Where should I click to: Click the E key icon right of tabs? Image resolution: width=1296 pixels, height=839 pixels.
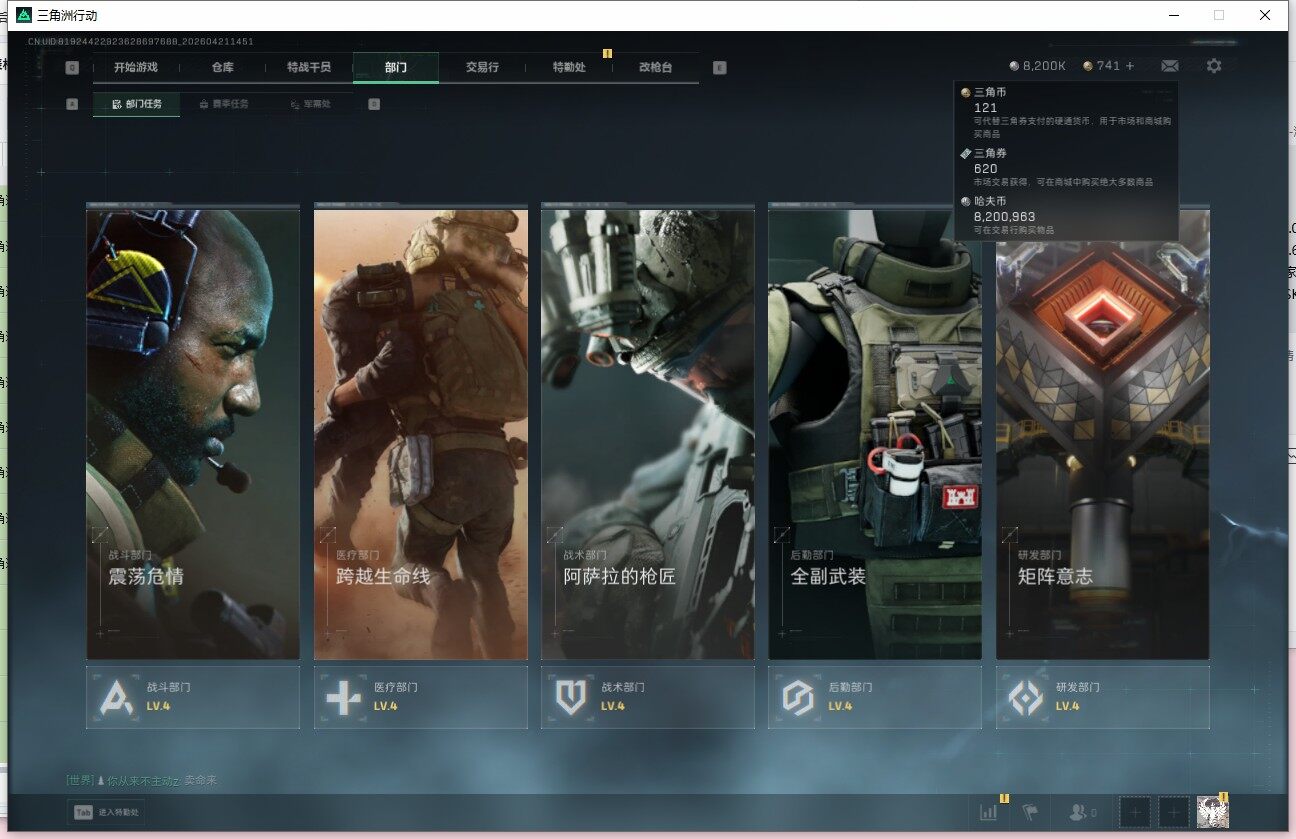[x=720, y=68]
